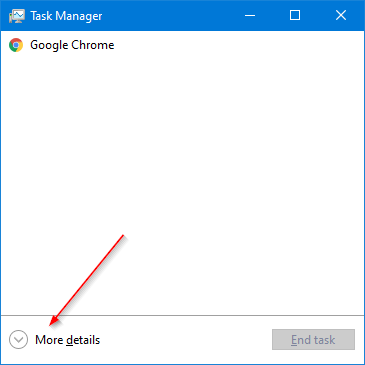Viewport: 365px width, 365px height.
Task: Show the full view using the down-chevron circle
Action: click(x=18, y=340)
